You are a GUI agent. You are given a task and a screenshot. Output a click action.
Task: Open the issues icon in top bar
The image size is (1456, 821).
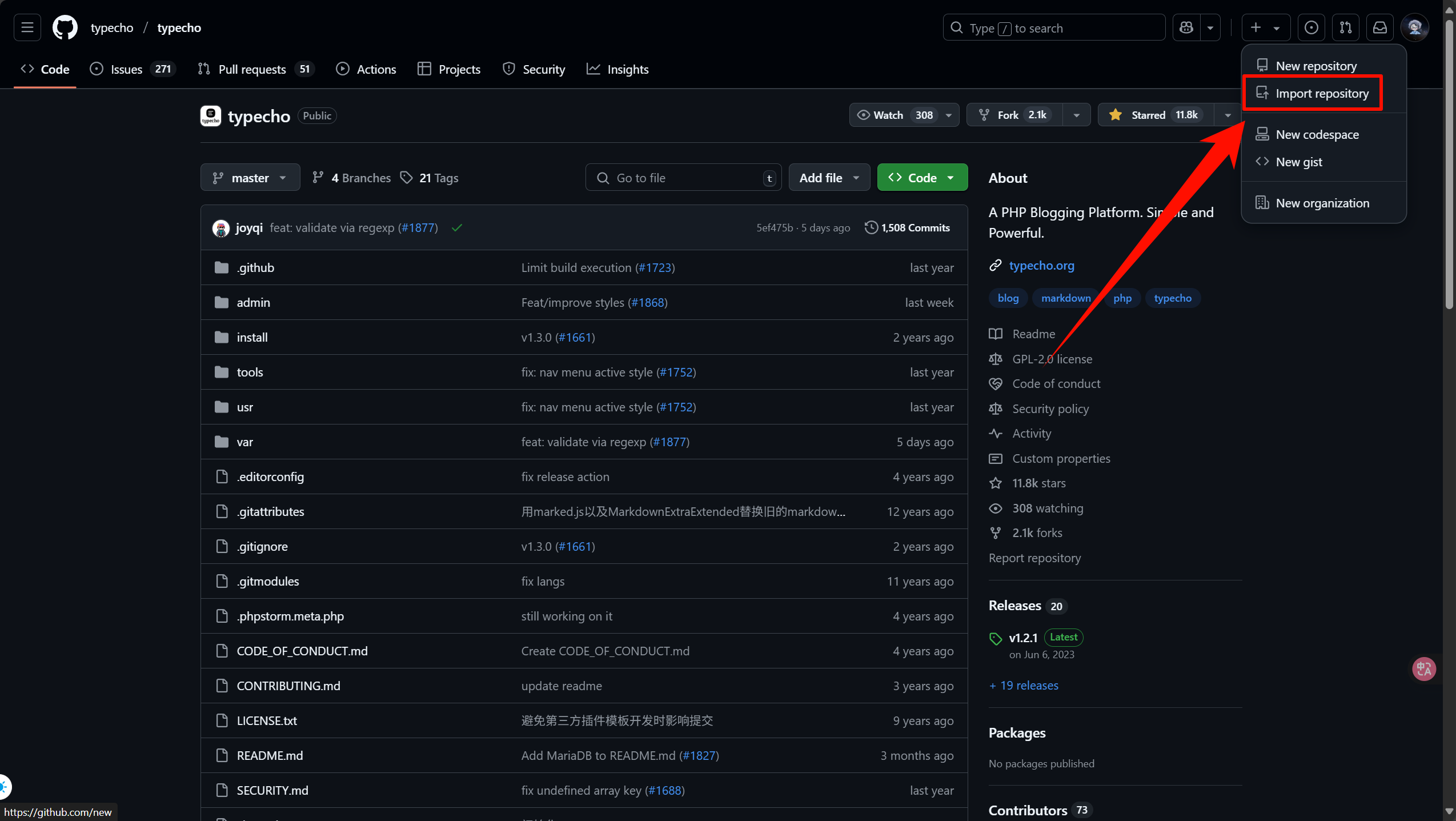(1311, 27)
